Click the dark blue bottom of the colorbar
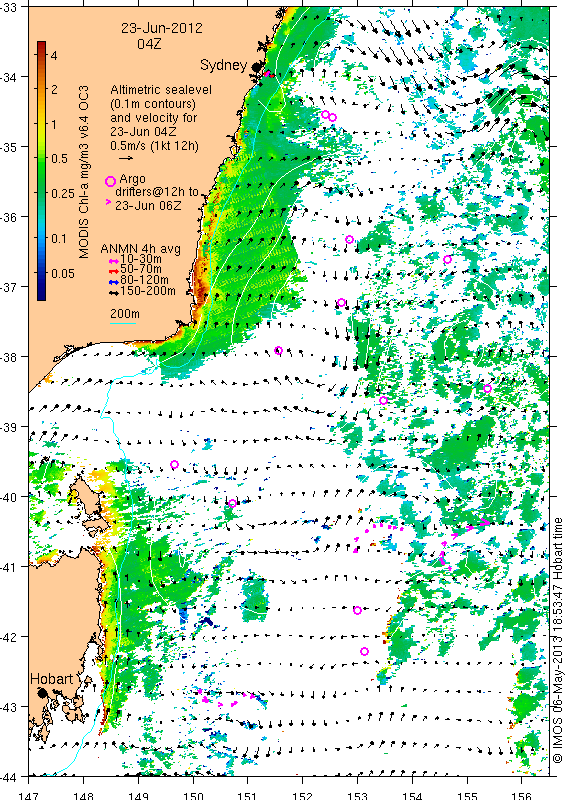This screenshot has height=800, width=570. [x=41, y=295]
